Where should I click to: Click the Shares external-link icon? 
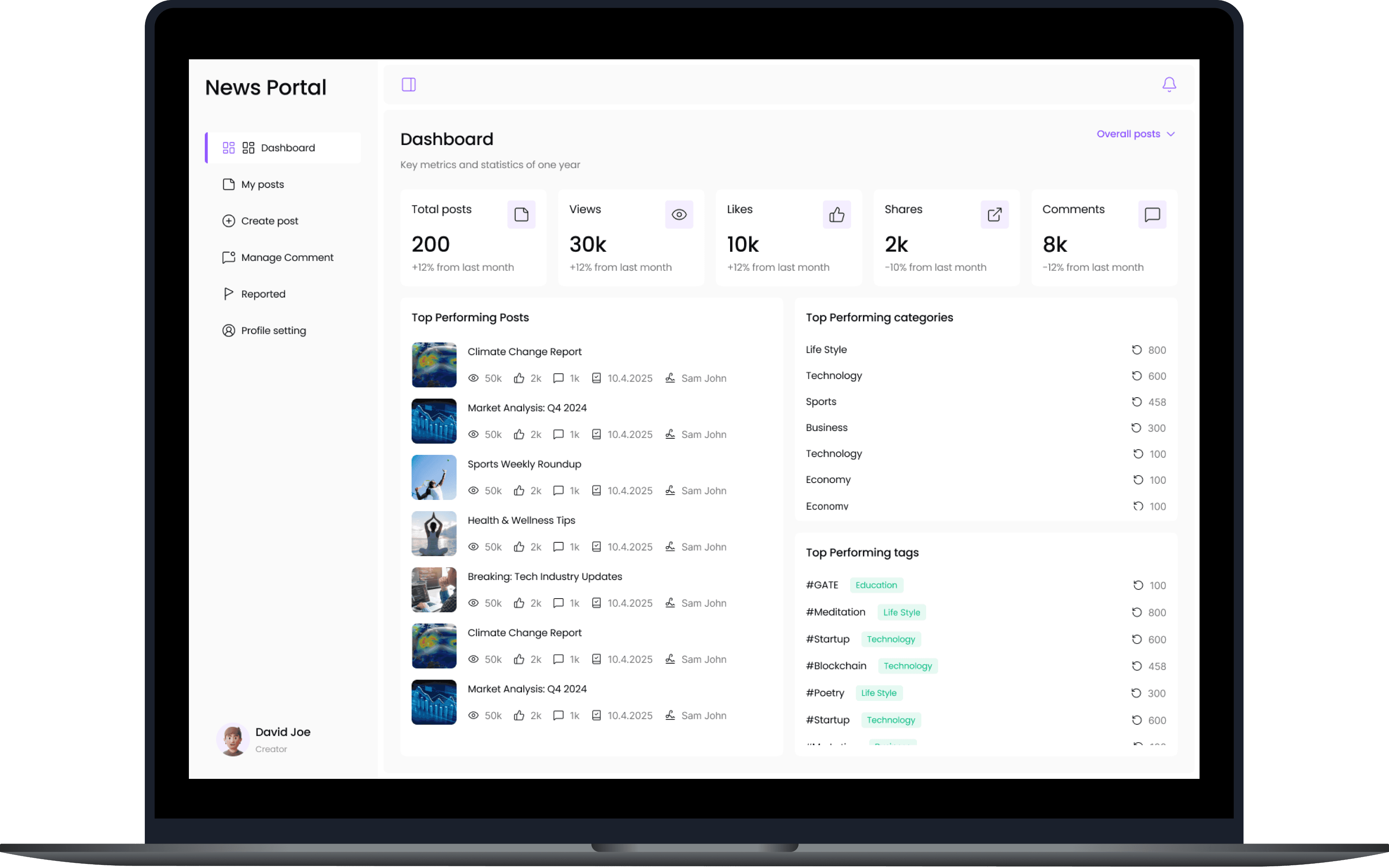click(x=994, y=215)
